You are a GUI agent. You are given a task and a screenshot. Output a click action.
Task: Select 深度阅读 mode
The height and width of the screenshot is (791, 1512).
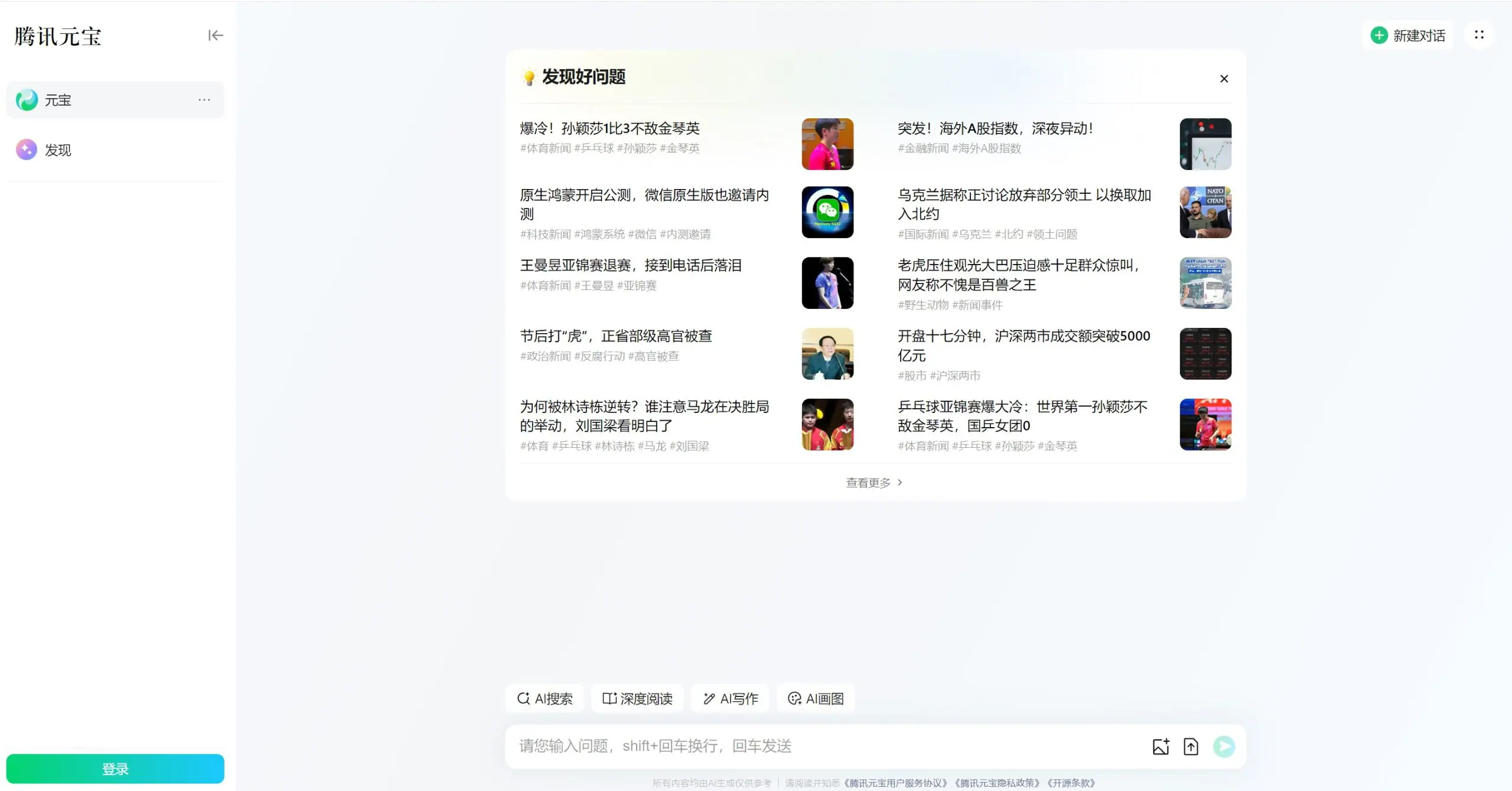click(x=637, y=699)
